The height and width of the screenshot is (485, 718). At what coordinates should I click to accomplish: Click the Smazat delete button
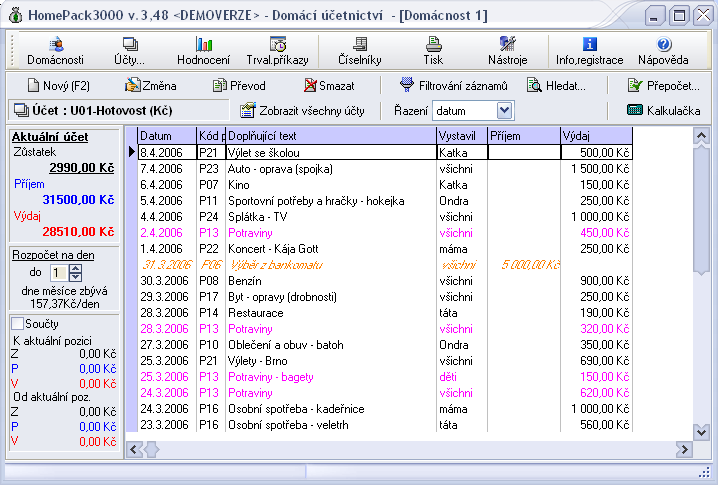(x=329, y=86)
